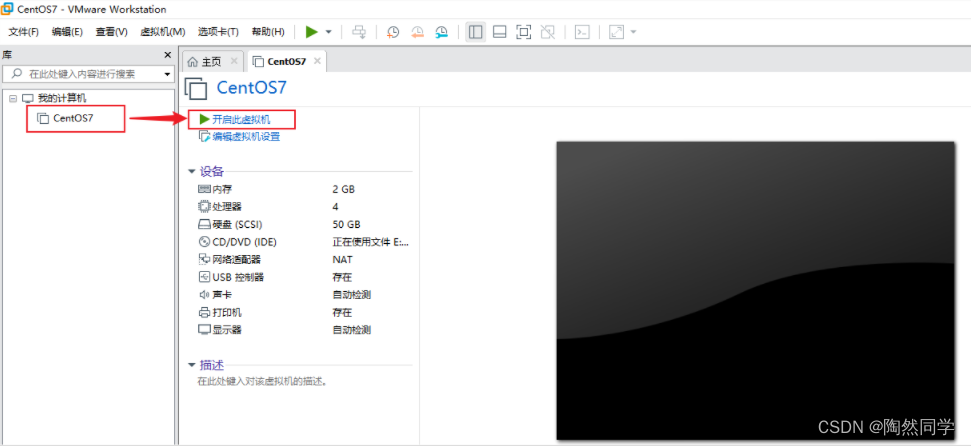This screenshot has width=971, height=446.
Task: Collapse the 描述 section
Action: click(x=191, y=364)
